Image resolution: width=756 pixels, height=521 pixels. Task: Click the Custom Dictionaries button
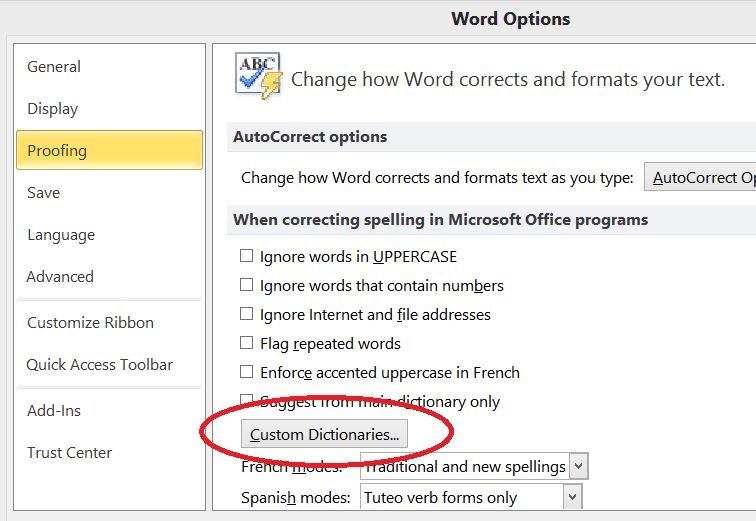coord(325,435)
